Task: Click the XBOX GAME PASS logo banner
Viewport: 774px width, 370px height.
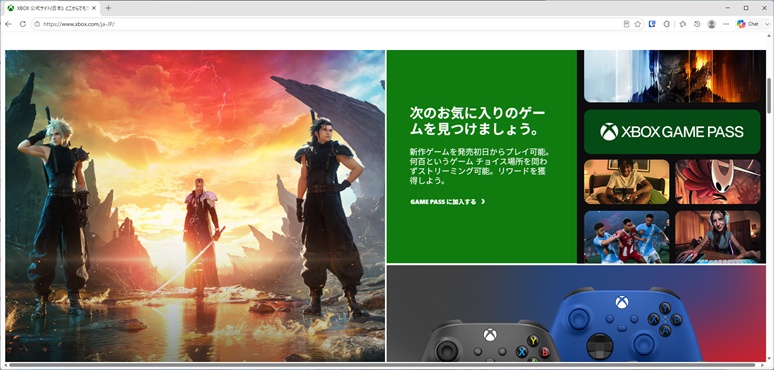Action: coord(672,132)
